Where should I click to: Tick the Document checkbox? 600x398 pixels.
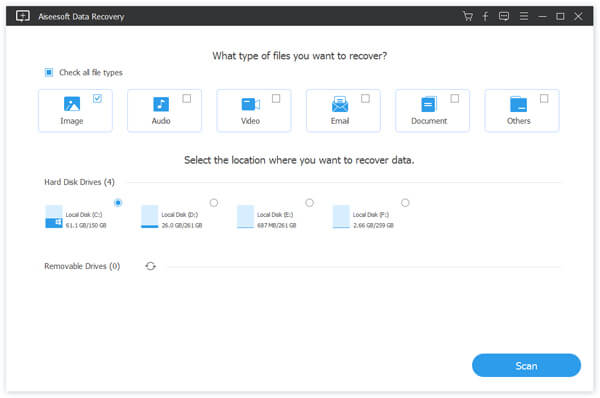click(x=455, y=99)
